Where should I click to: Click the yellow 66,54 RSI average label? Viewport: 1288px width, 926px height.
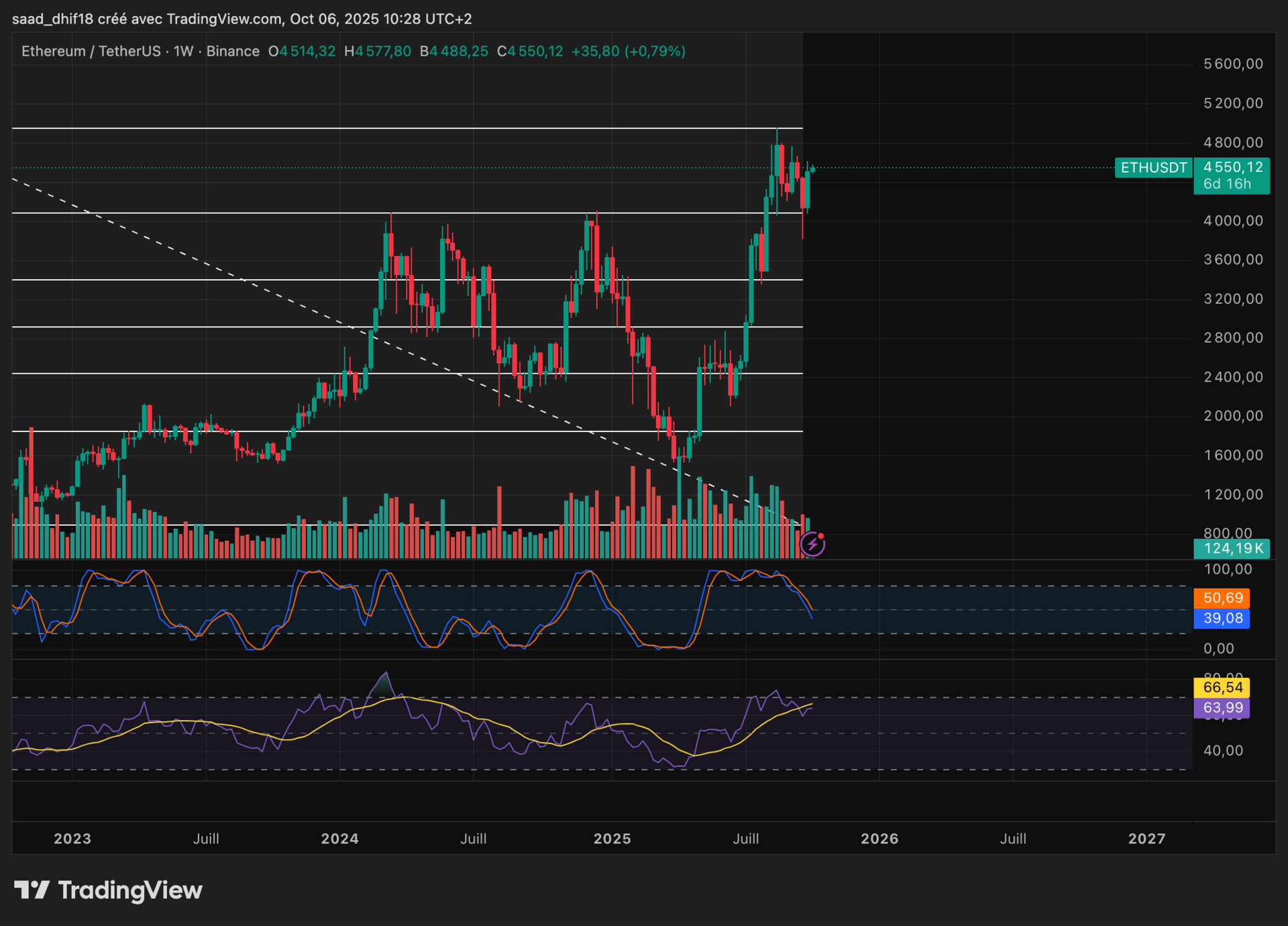1222,687
